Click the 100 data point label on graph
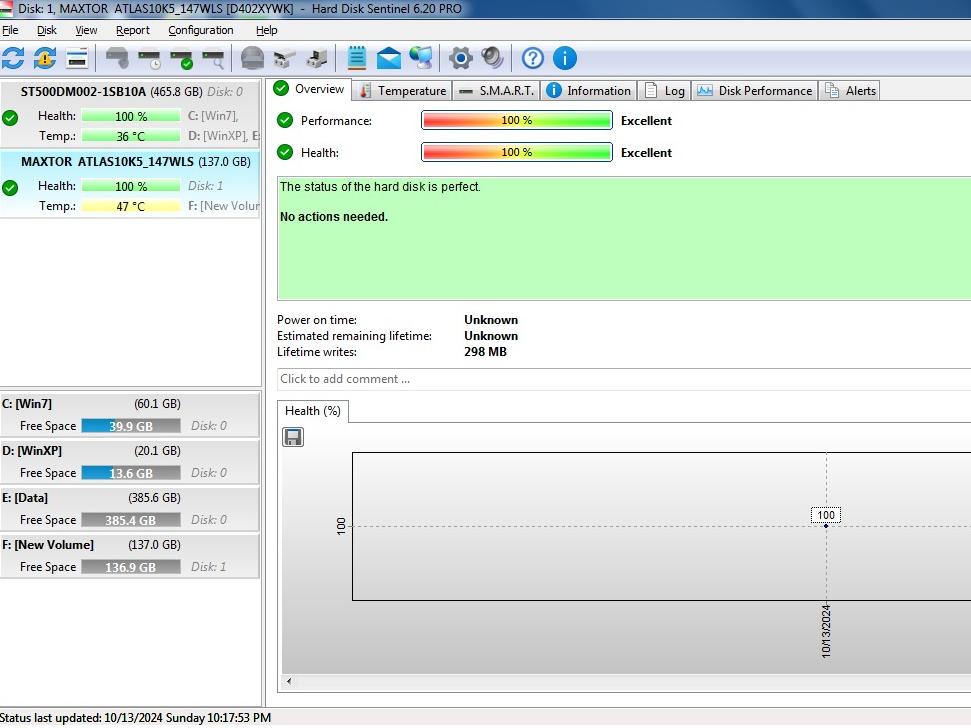Screen dimensions: 971x728 pos(825,515)
